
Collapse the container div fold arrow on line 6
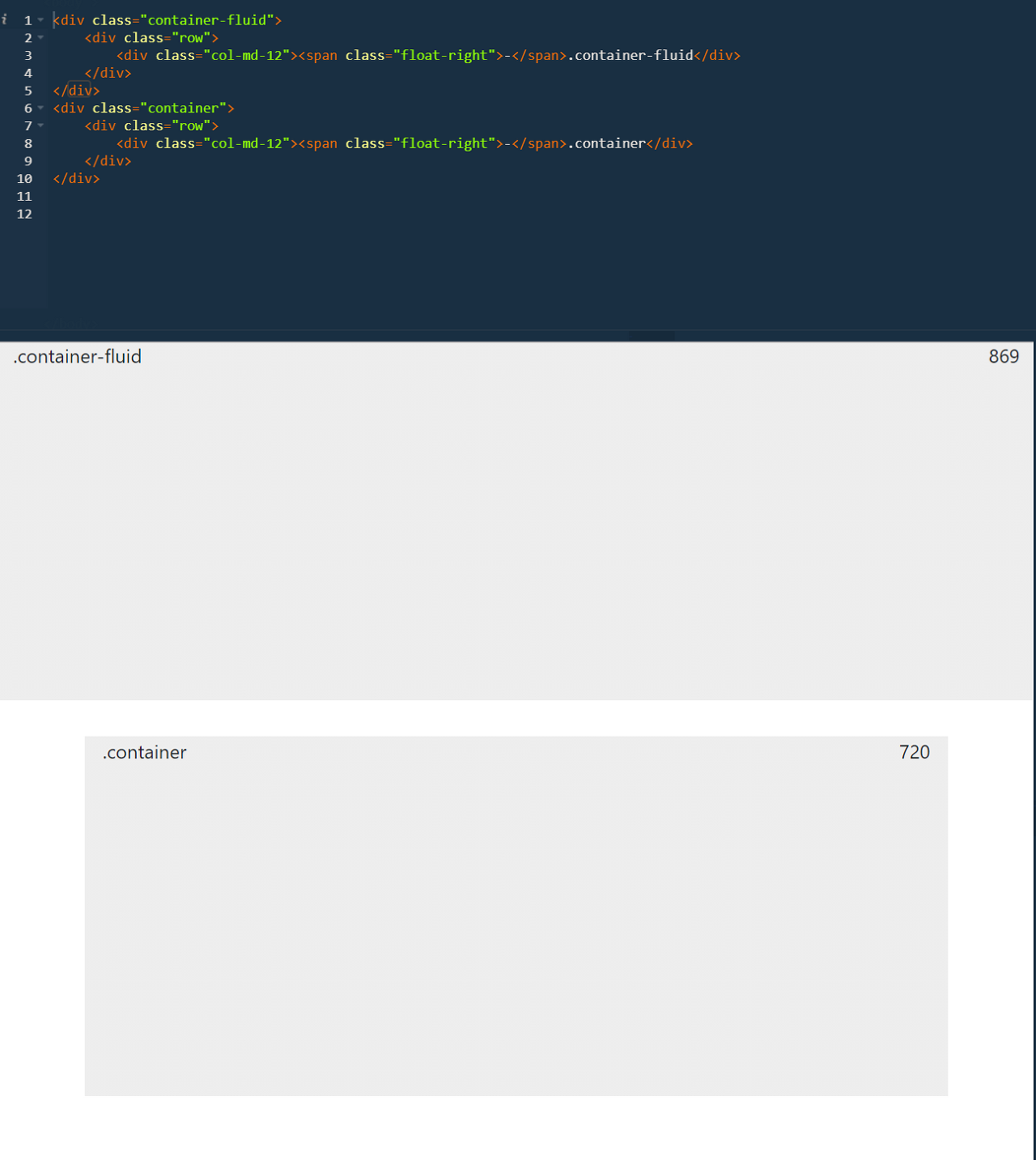[40, 108]
